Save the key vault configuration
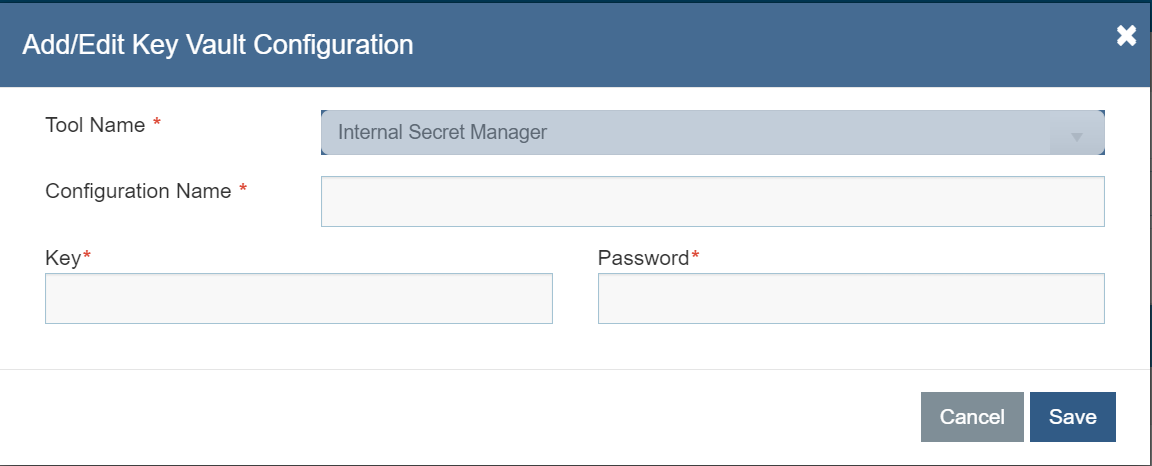This screenshot has height=466, width=1152. pyautogui.click(x=1072, y=417)
